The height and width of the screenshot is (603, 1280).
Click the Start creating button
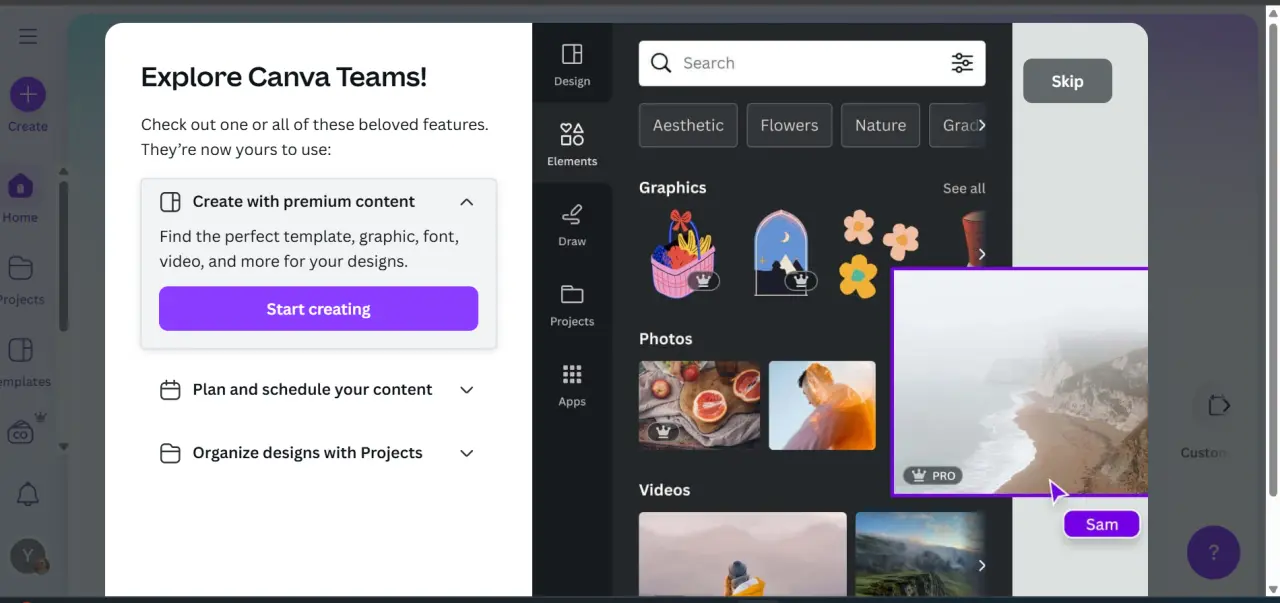(318, 309)
